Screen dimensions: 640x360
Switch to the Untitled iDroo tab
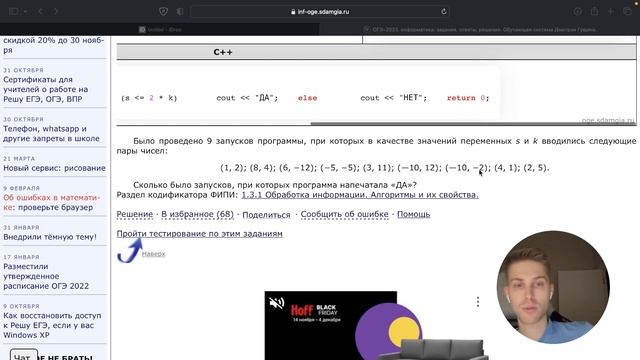tap(160, 29)
